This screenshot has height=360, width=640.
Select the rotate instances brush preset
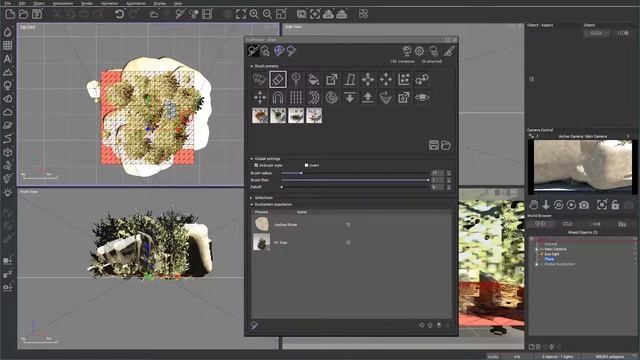pos(422,79)
